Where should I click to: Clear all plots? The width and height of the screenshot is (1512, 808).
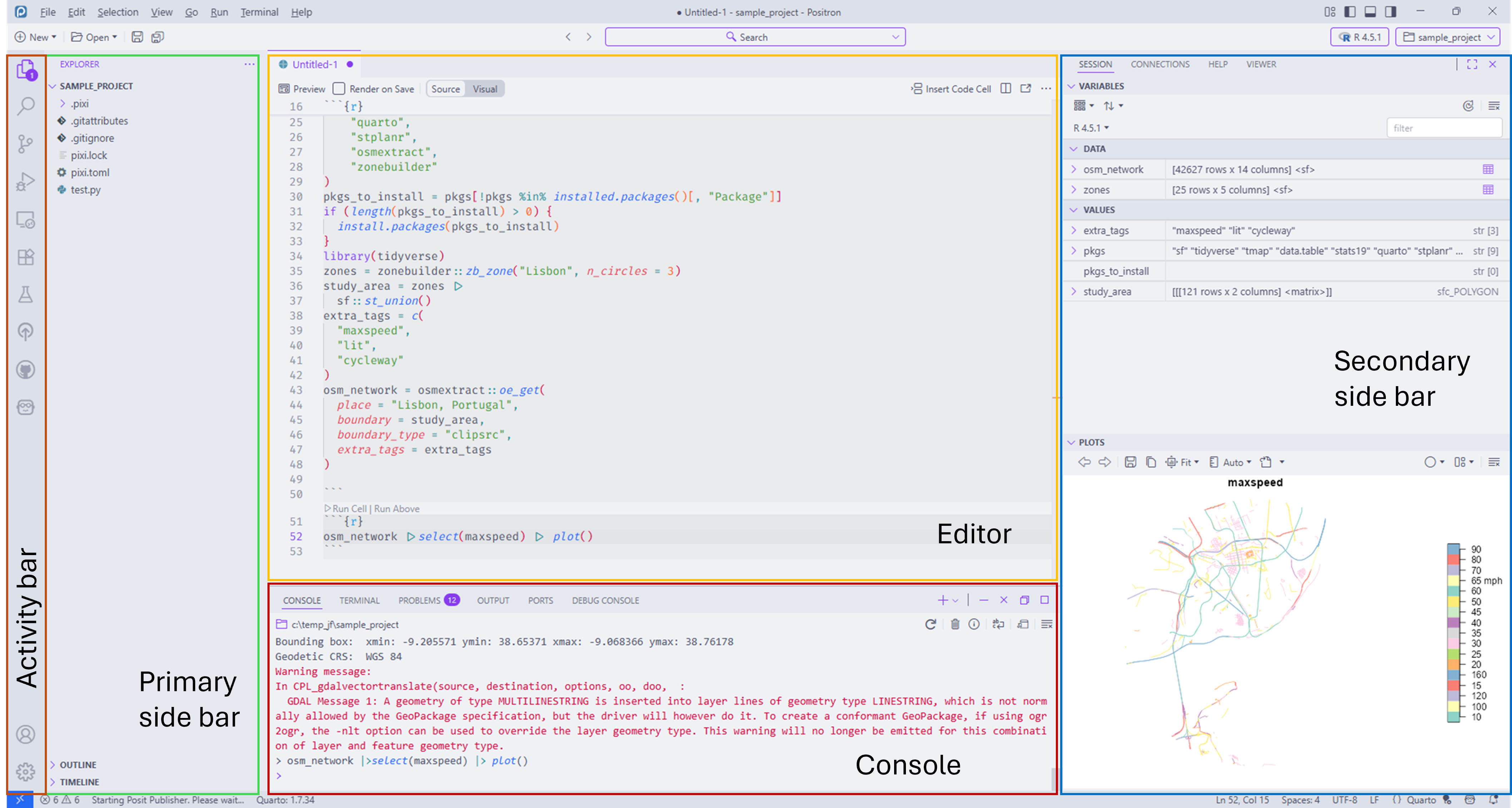1494,462
